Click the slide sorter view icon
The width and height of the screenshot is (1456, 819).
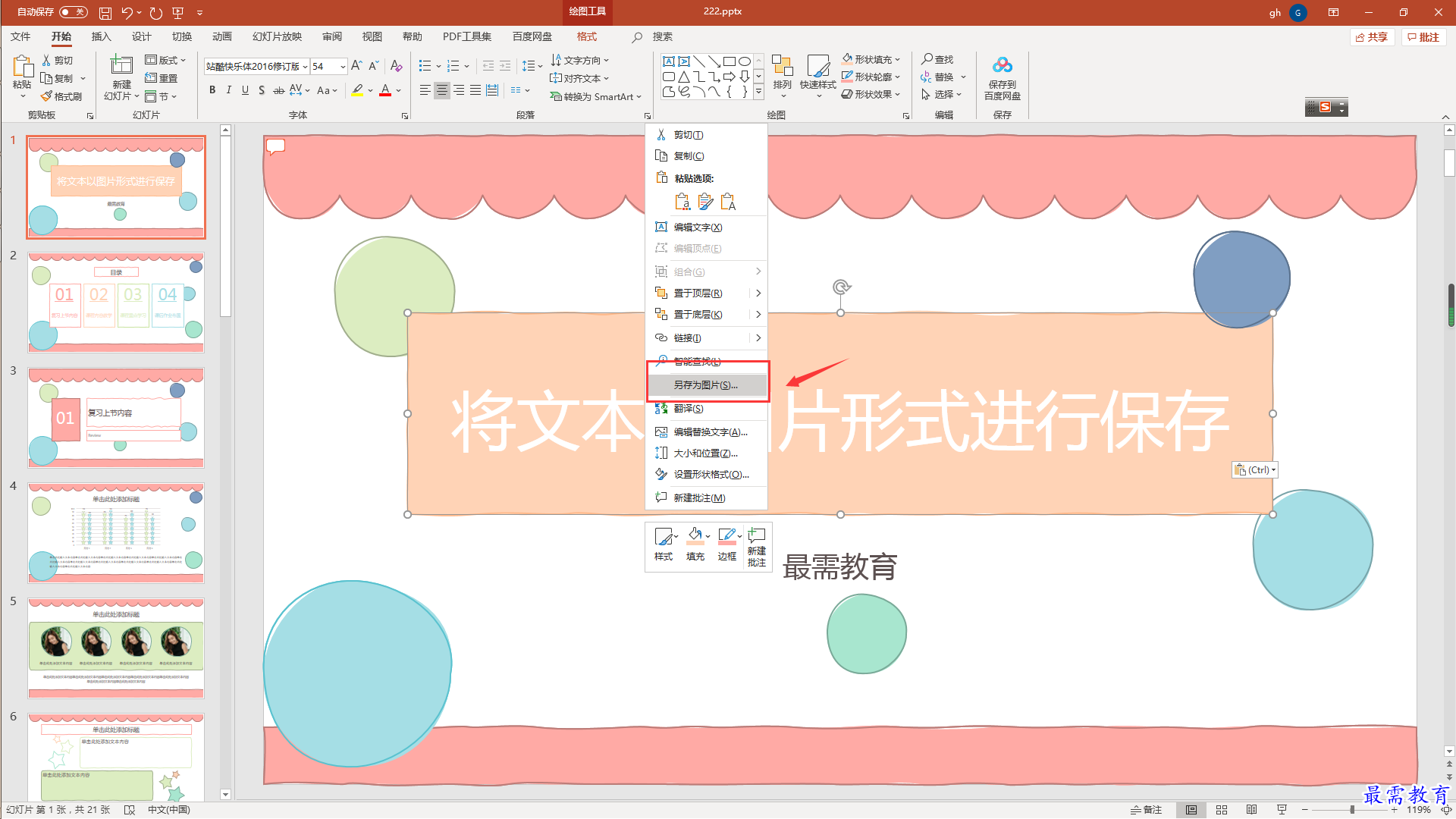[x=1222, y=810]
